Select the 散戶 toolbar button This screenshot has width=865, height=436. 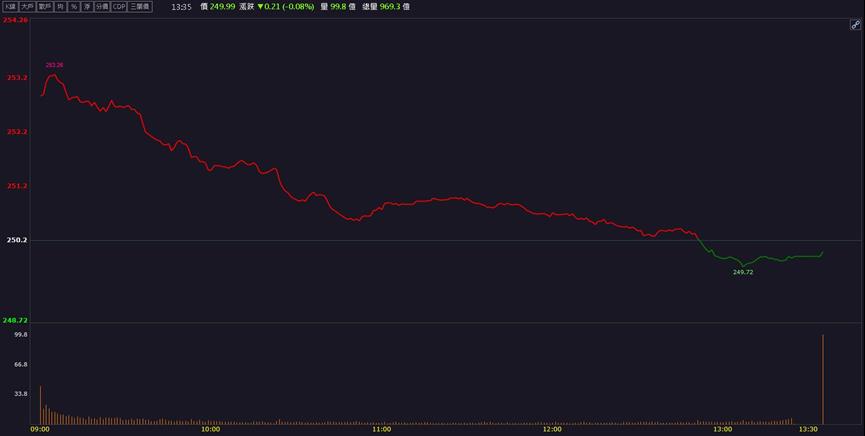click(45, 7)
